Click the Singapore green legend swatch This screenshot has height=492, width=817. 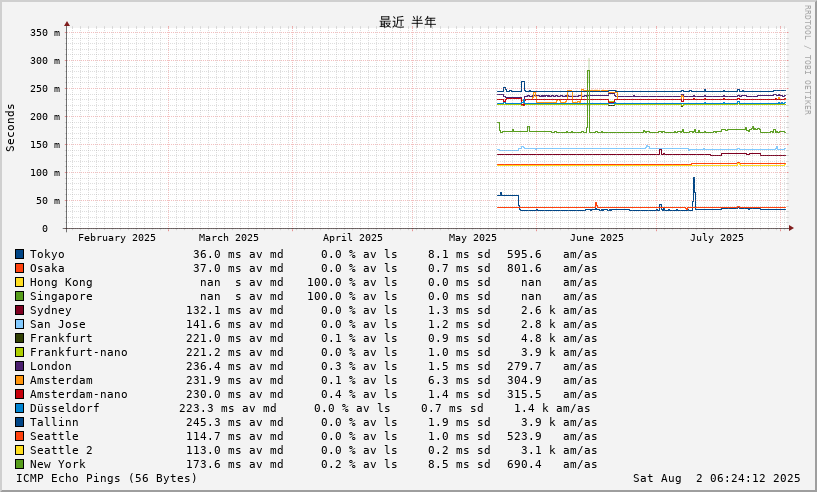[x=19, y=297]
